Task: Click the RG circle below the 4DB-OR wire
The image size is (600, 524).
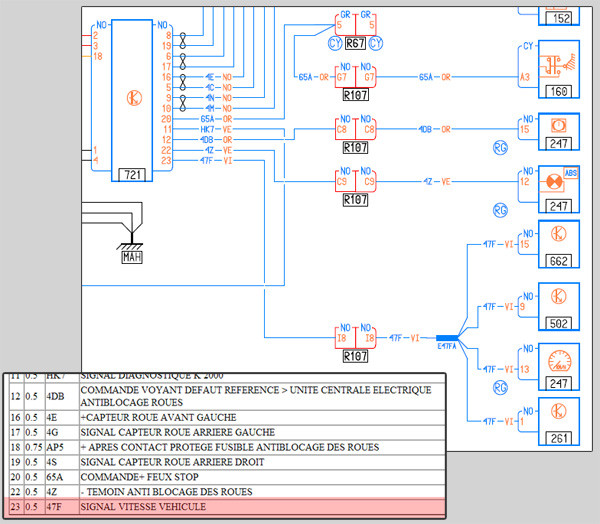Action: pos(500,148)
